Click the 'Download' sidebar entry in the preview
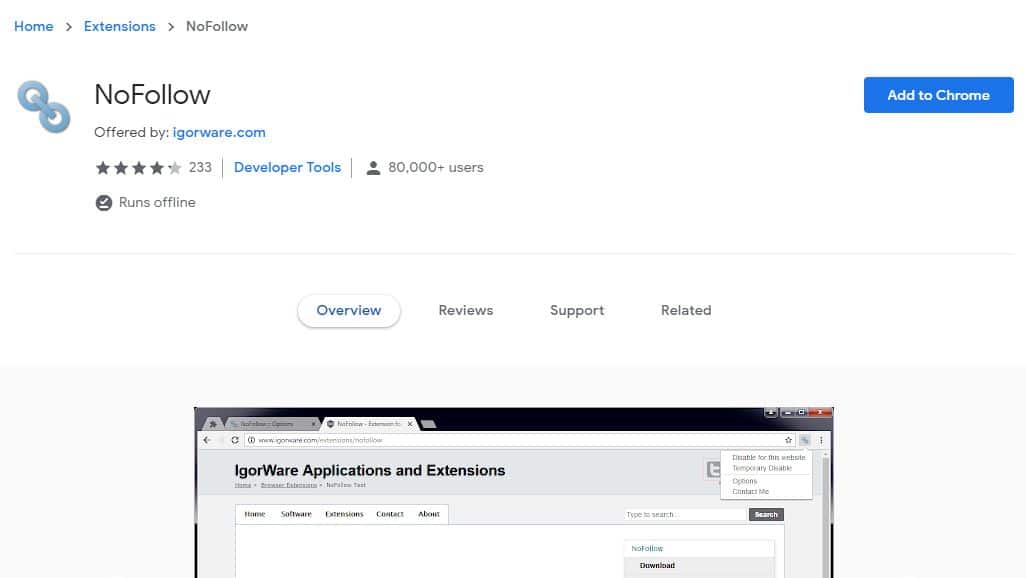1026x578 pixels. [x=657, y=566]
